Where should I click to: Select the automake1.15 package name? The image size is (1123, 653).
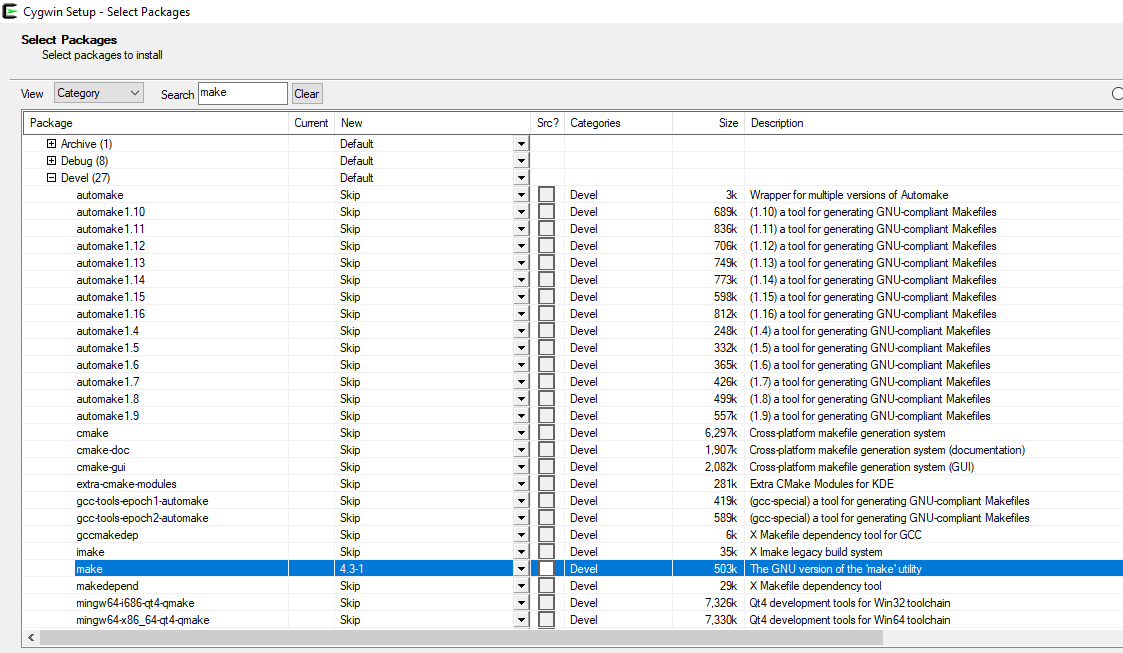coord(110,297)
